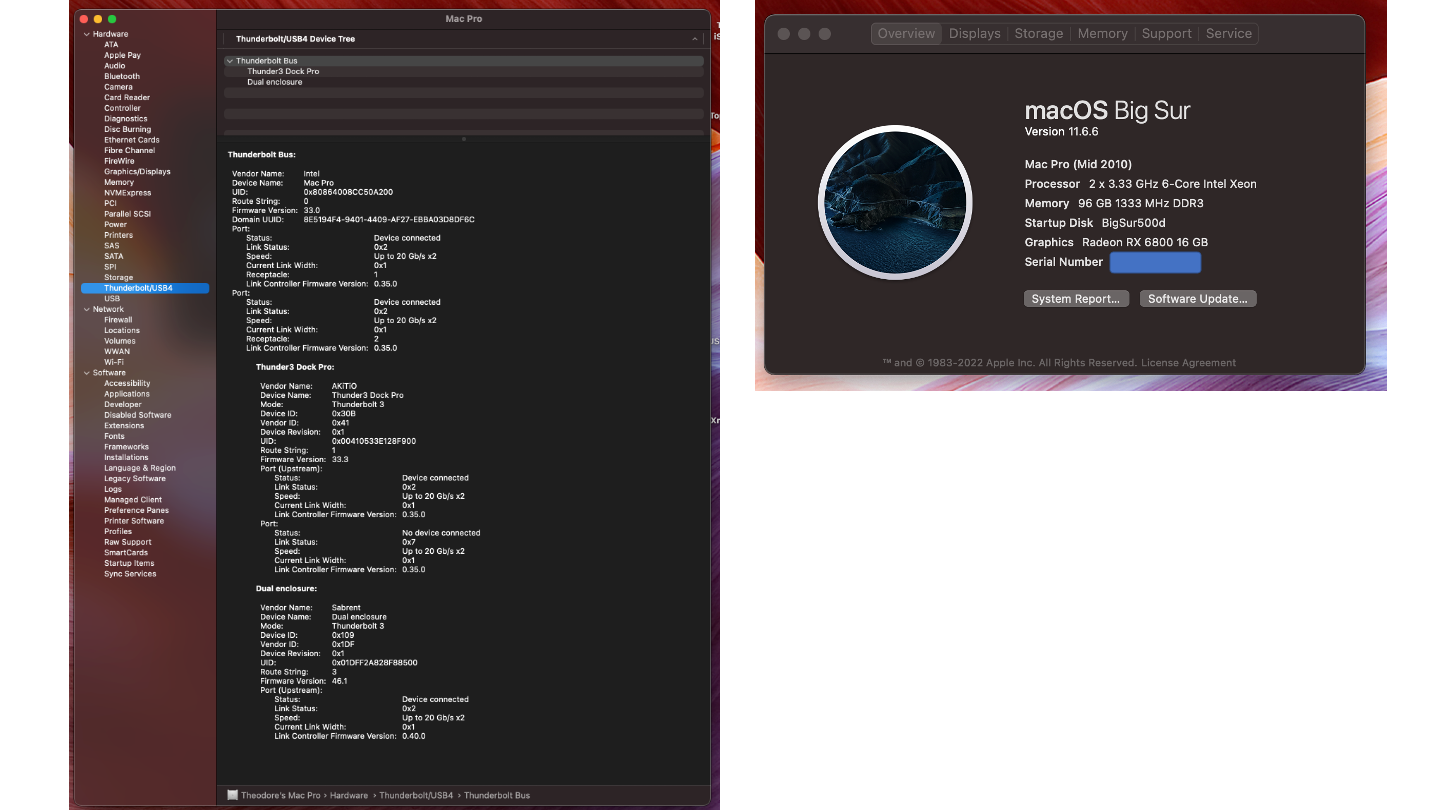Collapse the Hardware section in sidebar
Image resolution: width=1440 pixels, height=810 pixels.
tap(86, 34)
